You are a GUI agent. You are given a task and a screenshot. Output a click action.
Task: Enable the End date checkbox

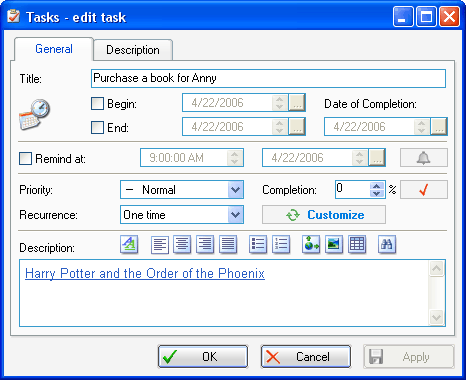pyautogui.click(x=97, y=127)
